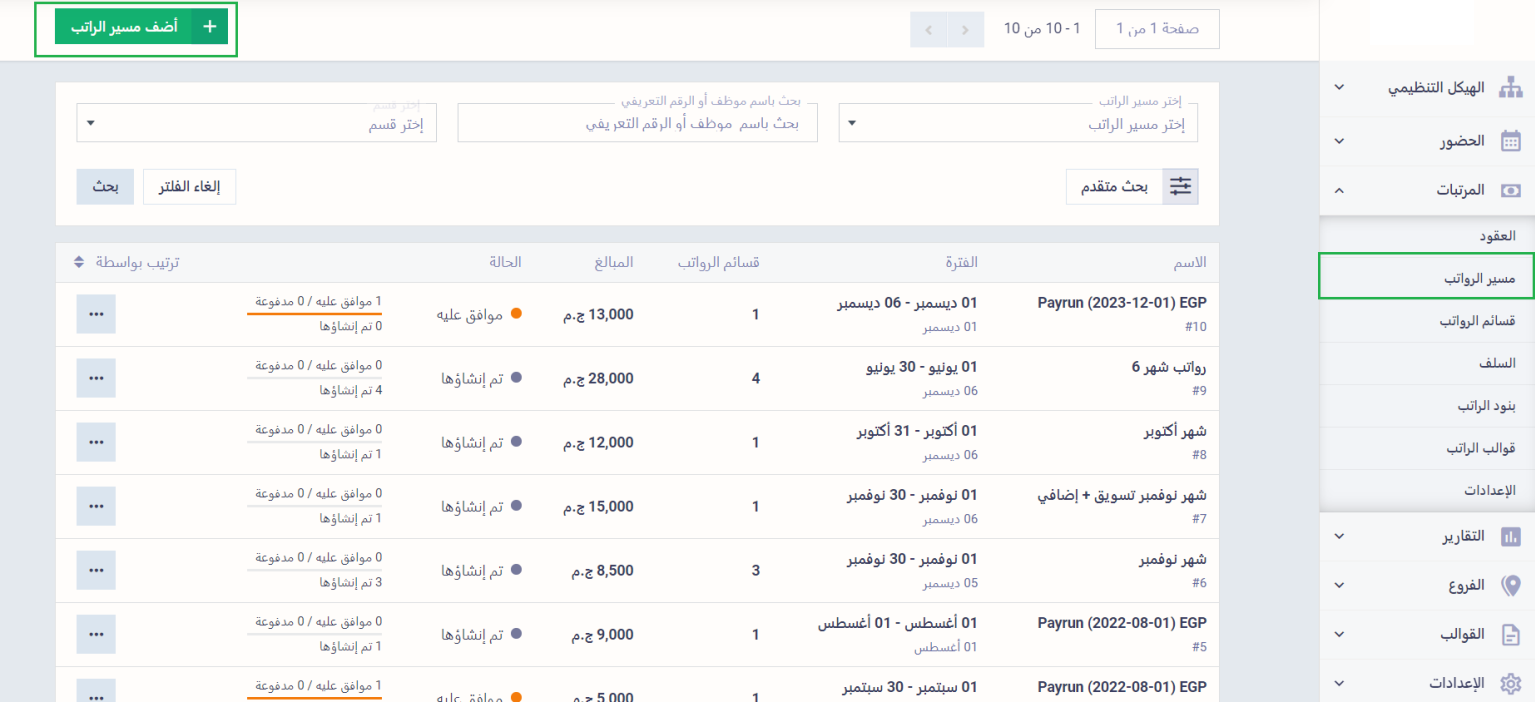Open السلف in the sidebar menu
Screen dimensions: 1535x702
(x=1497, y=364)
